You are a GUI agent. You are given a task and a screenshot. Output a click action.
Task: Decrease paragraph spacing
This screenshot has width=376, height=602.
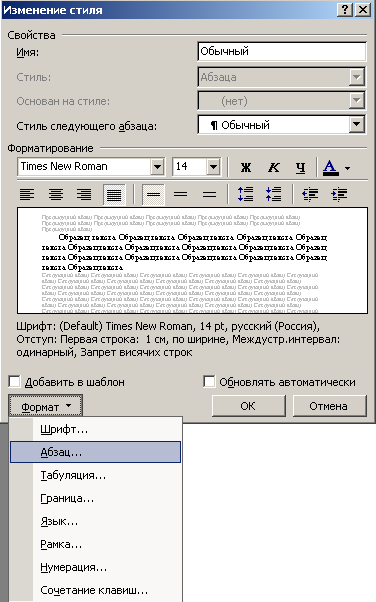pos(273,194)
